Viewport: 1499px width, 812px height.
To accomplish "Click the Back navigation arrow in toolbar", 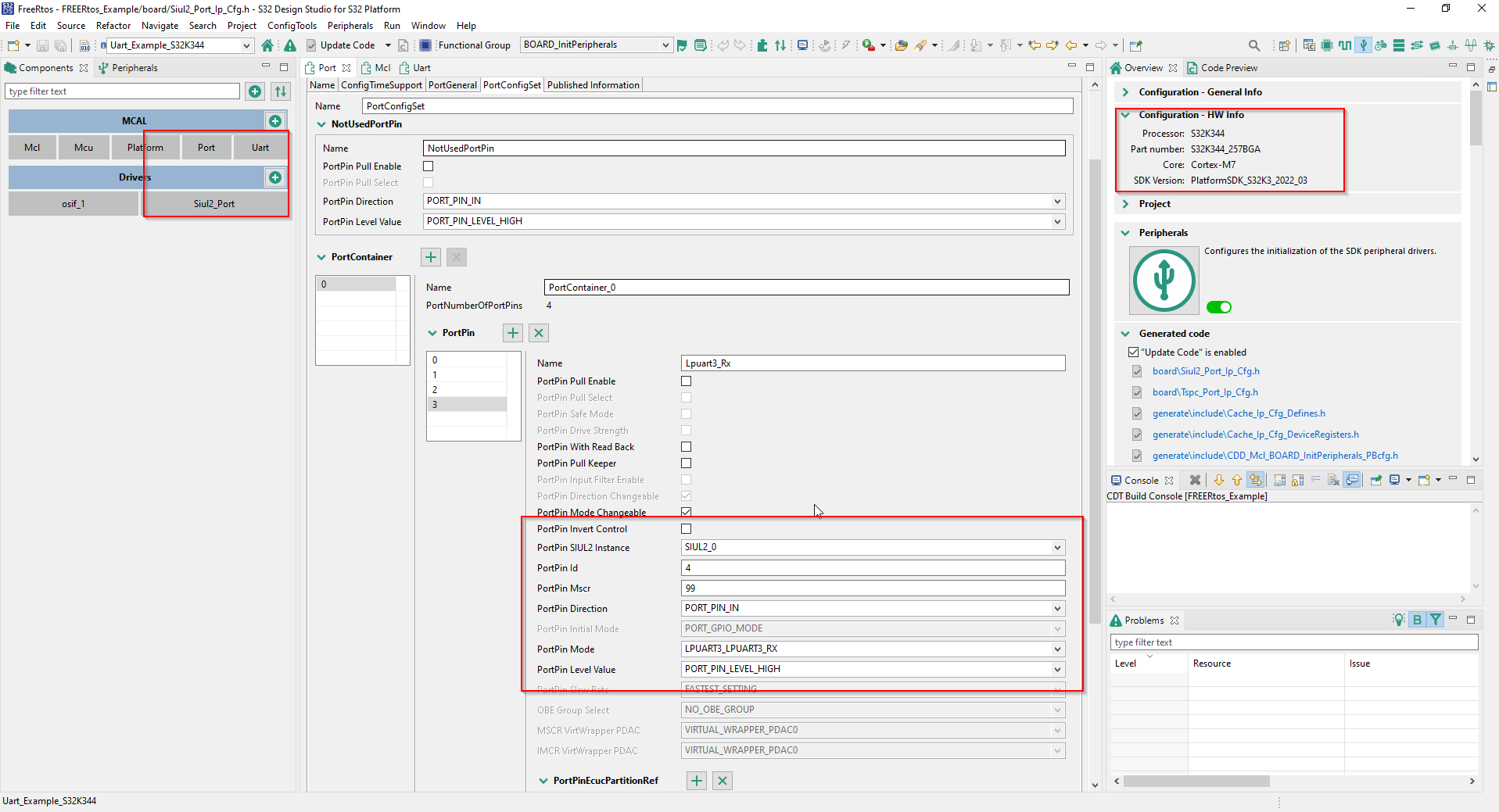I will coord(1071,45).
